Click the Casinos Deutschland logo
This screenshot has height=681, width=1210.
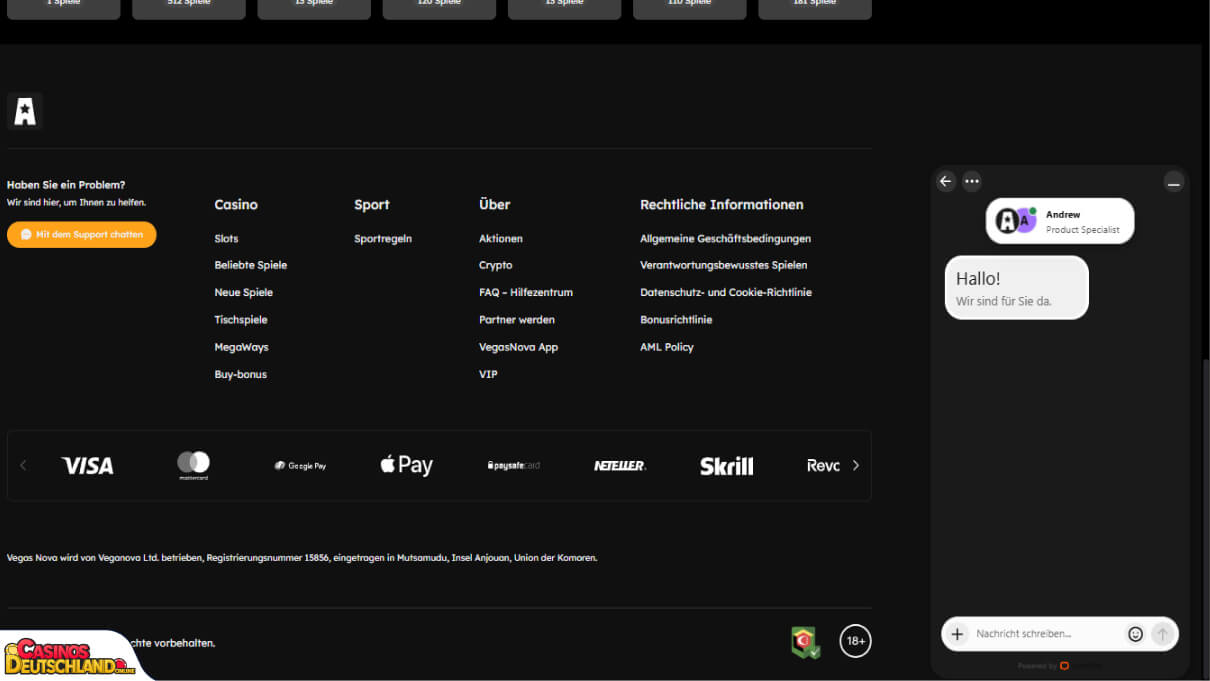70,656
